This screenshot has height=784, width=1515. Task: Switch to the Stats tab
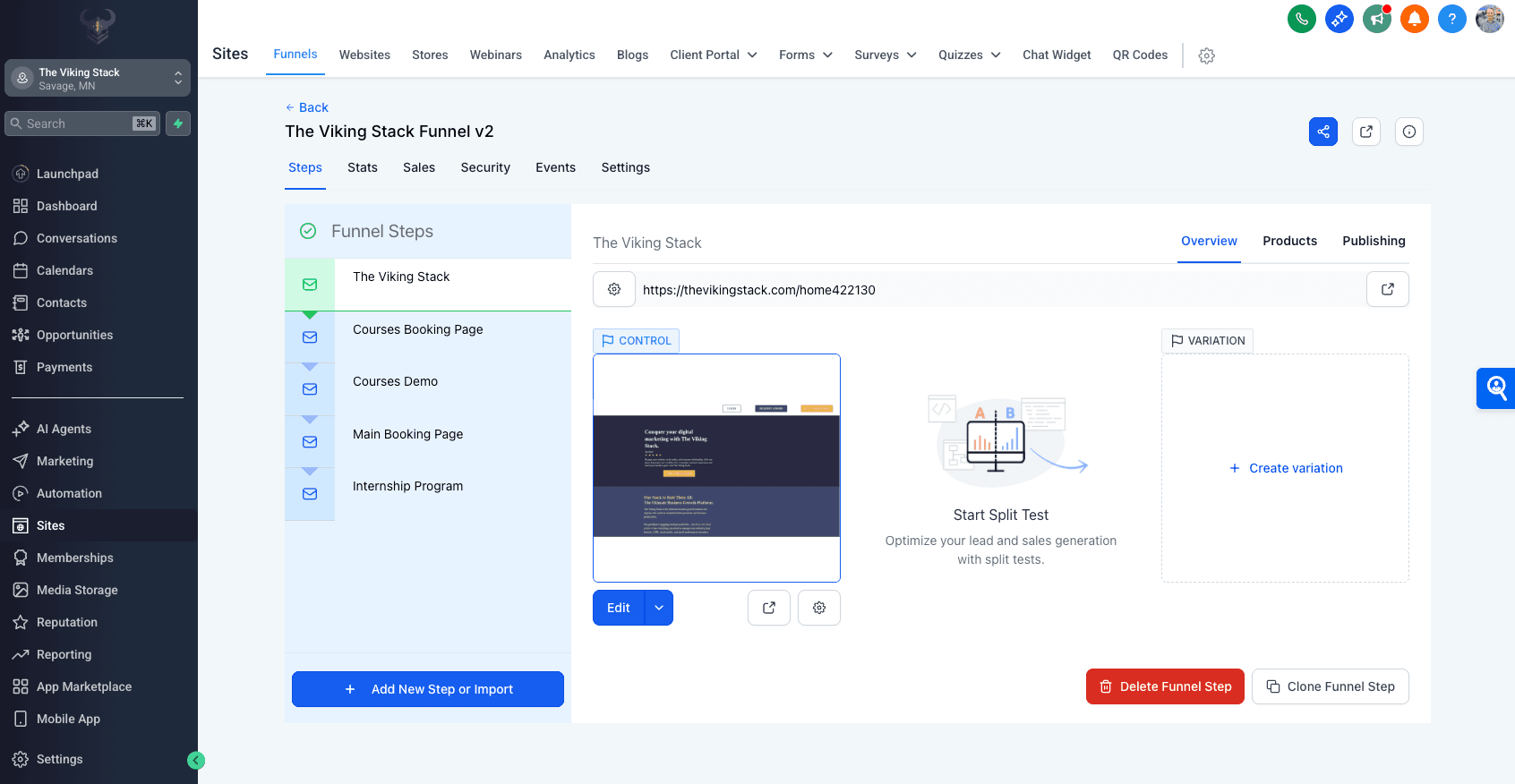click(363, 167)
